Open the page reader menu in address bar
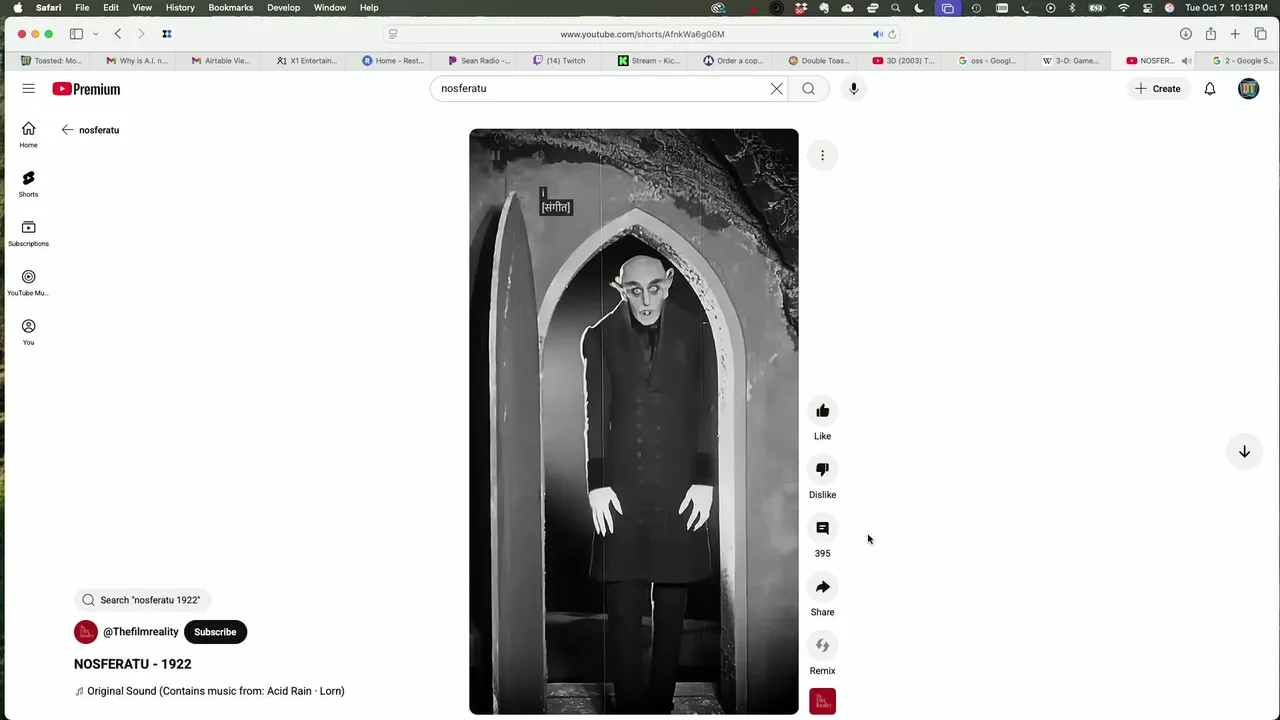 click(x=393, y=34)
